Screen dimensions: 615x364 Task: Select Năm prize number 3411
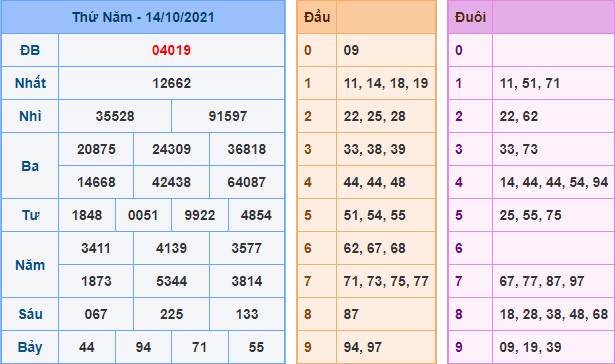(96, 248)
